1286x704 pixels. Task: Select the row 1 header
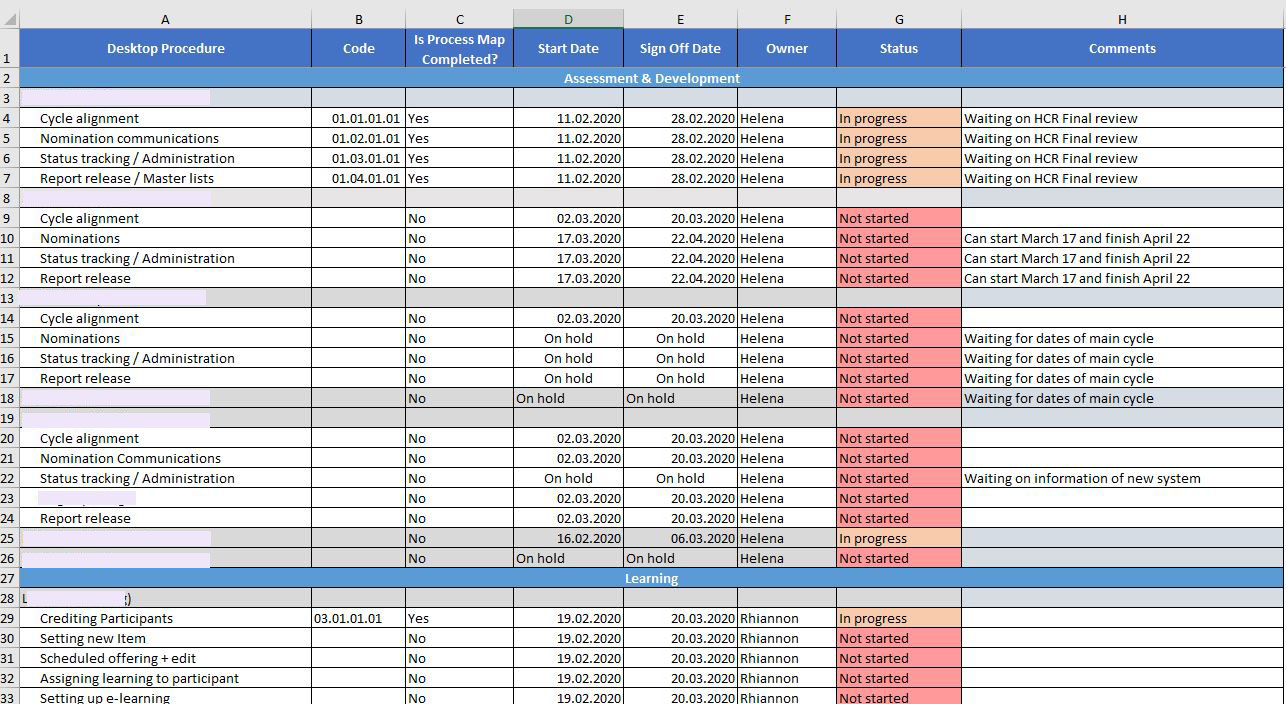(x=12, y=48)
